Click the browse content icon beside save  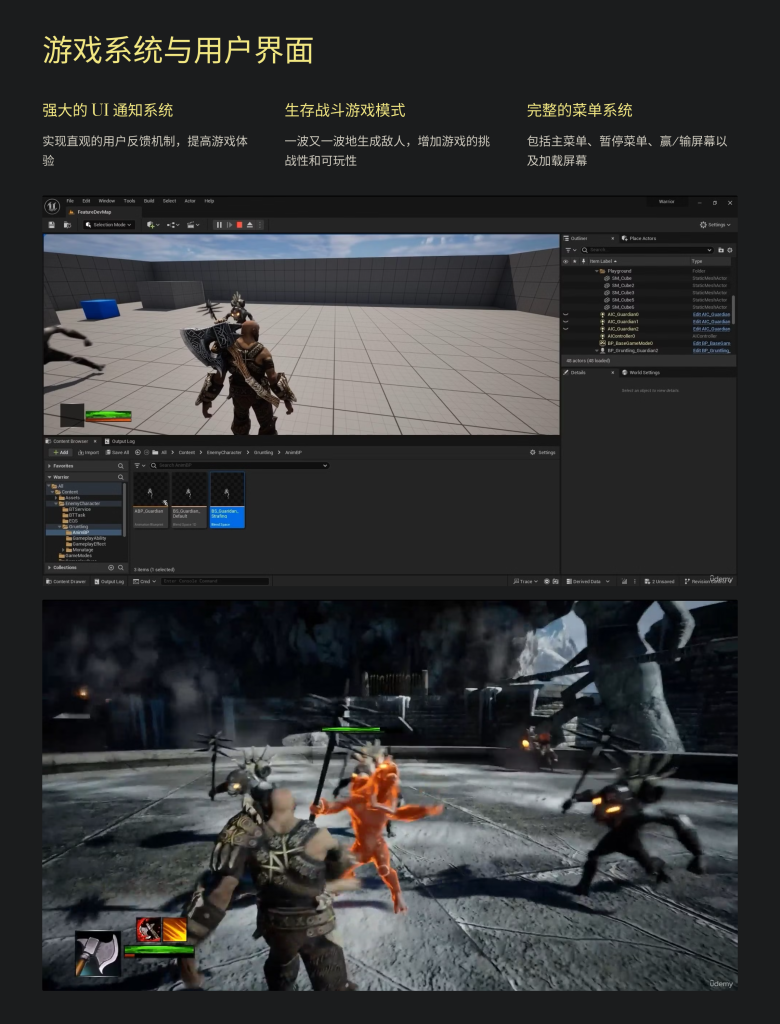coord(67,225)
